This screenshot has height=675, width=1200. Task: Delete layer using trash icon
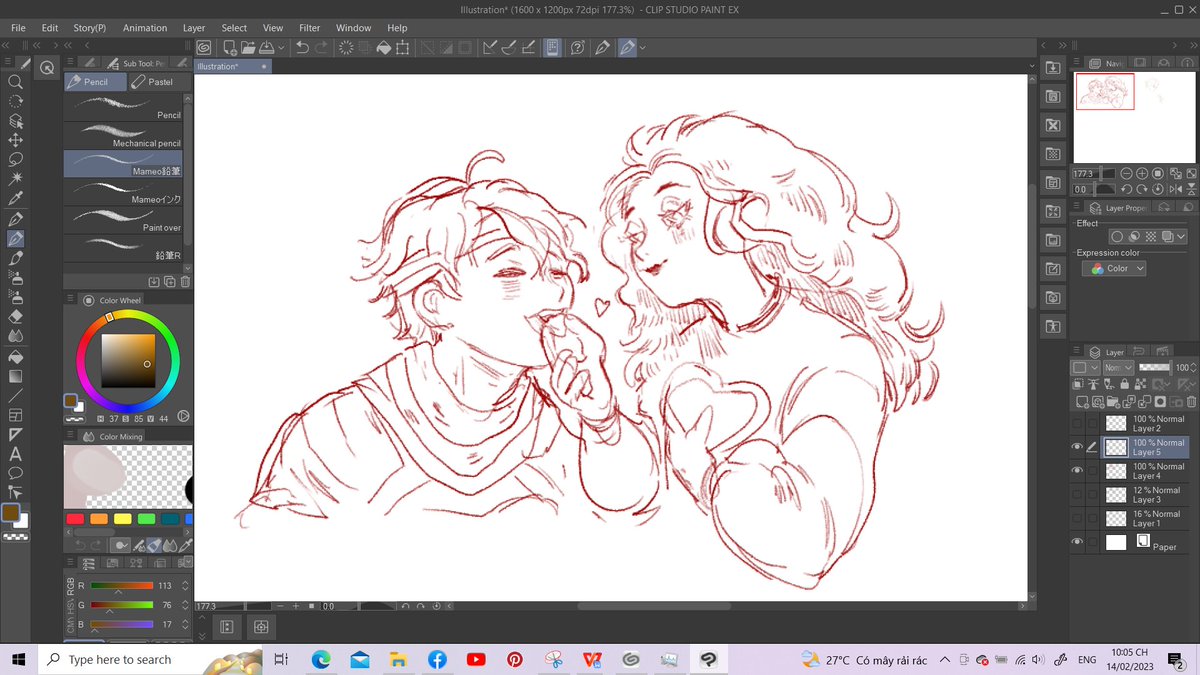click(1191, 402)
